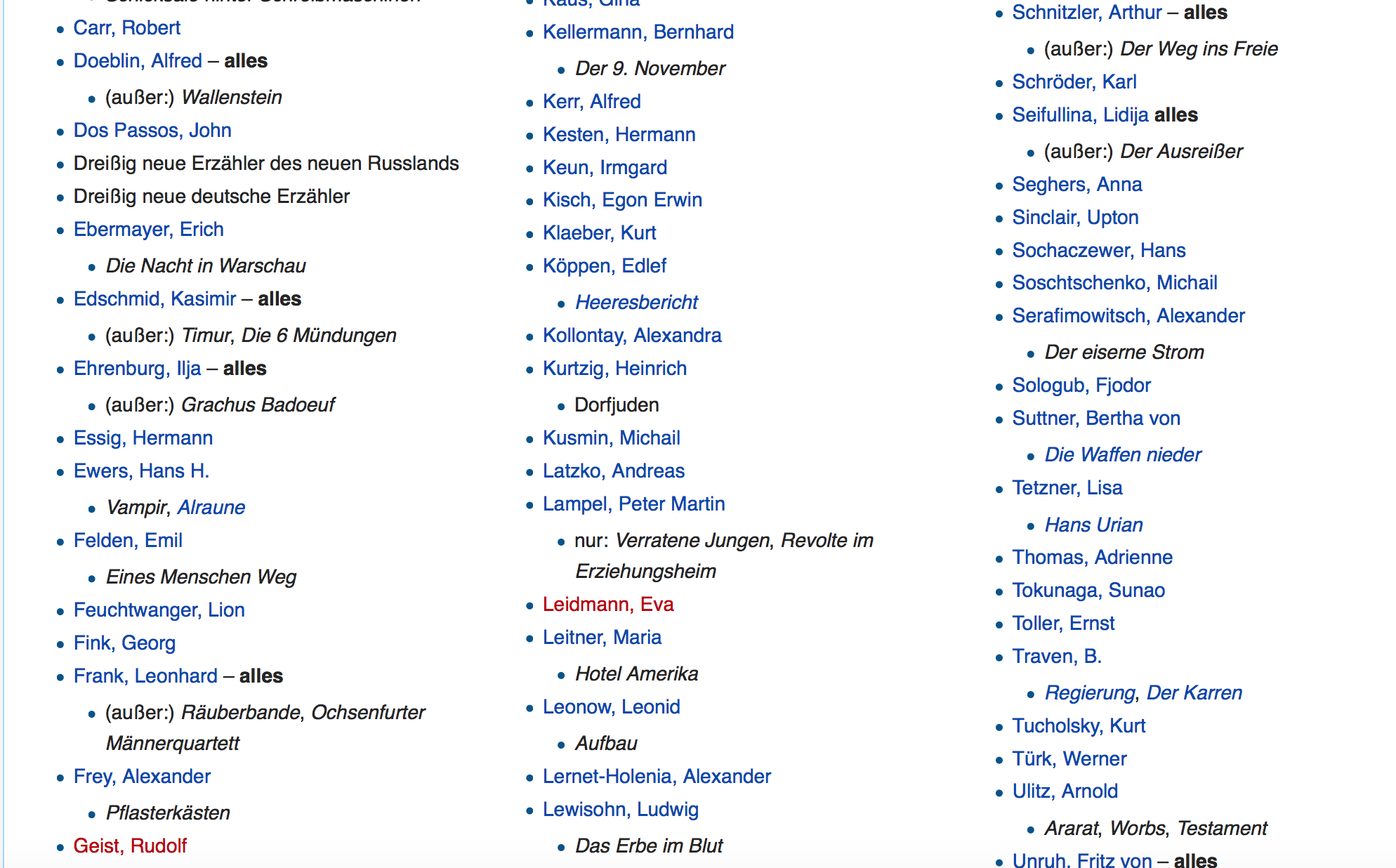Open Kisch, Egon Erwin article
The height and width of the screenshot is (868, 1396).
point(622,200)
